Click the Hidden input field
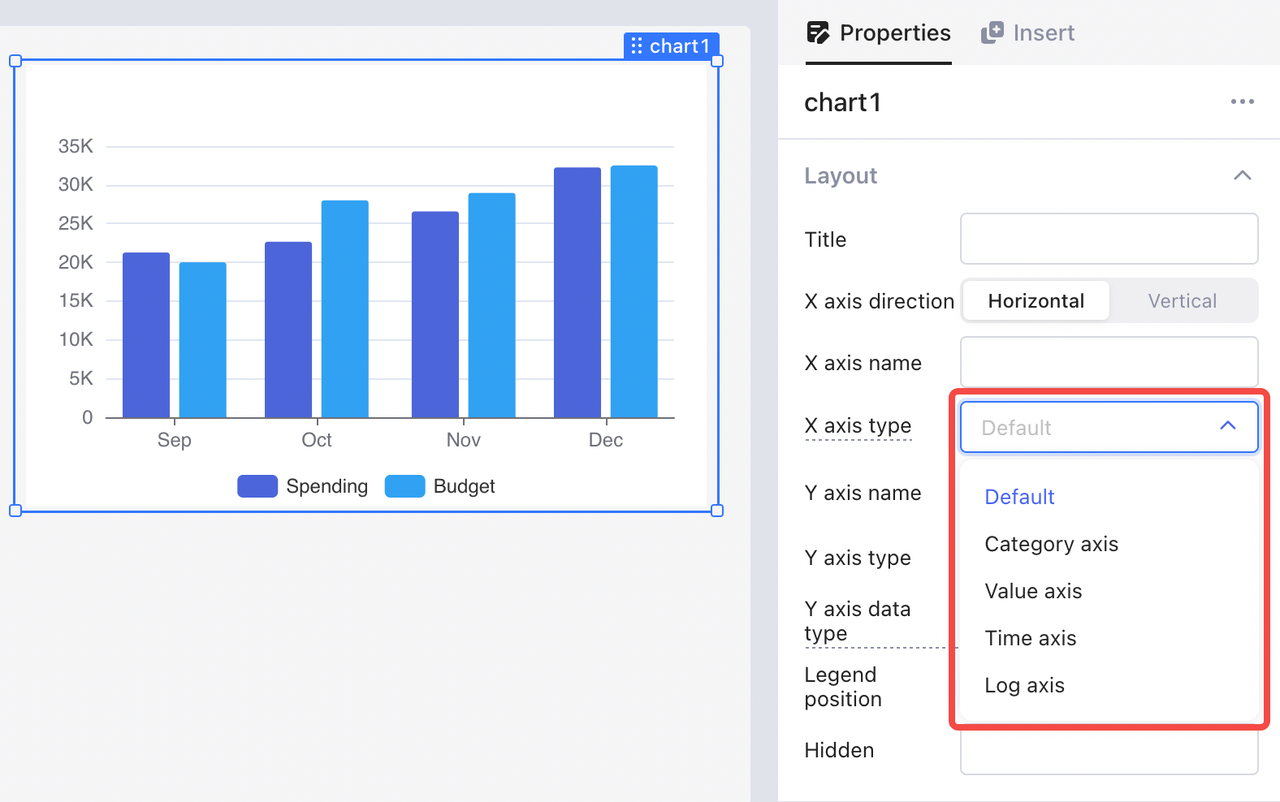 [1109, 753]
